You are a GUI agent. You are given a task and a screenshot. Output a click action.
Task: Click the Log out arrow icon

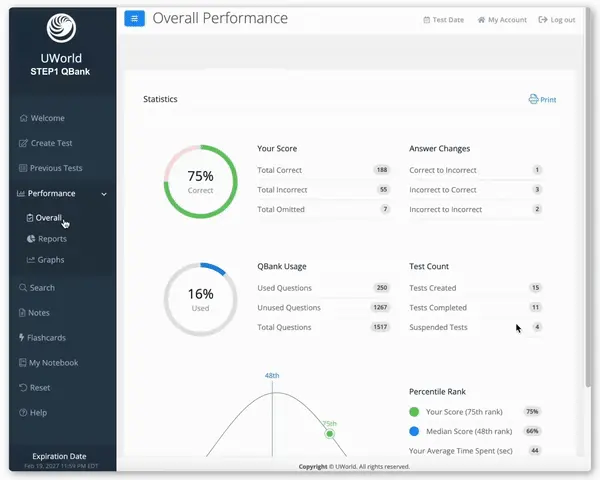click(543, 20)
